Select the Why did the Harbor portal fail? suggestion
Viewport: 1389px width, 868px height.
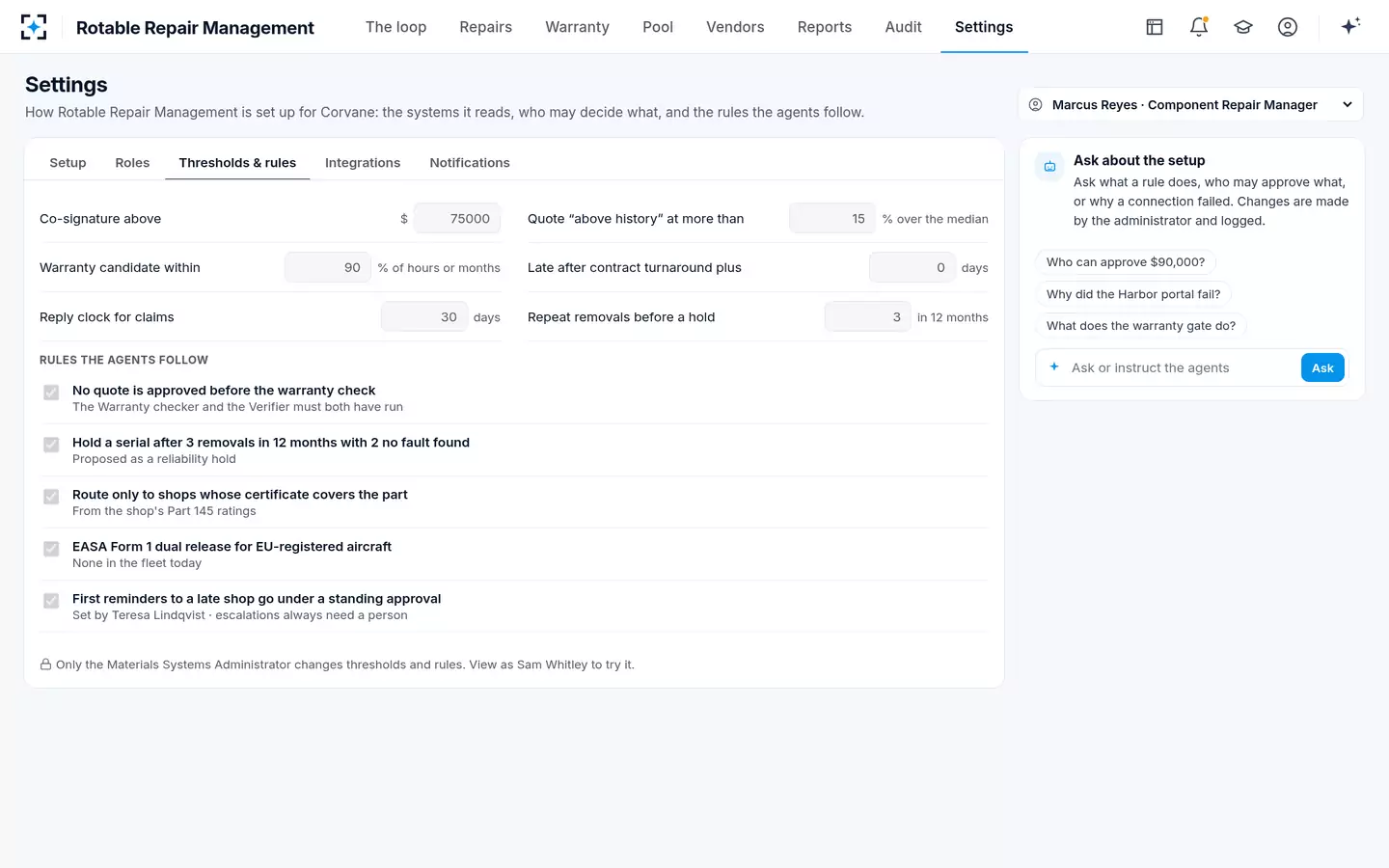click(x=1133, y=294)
